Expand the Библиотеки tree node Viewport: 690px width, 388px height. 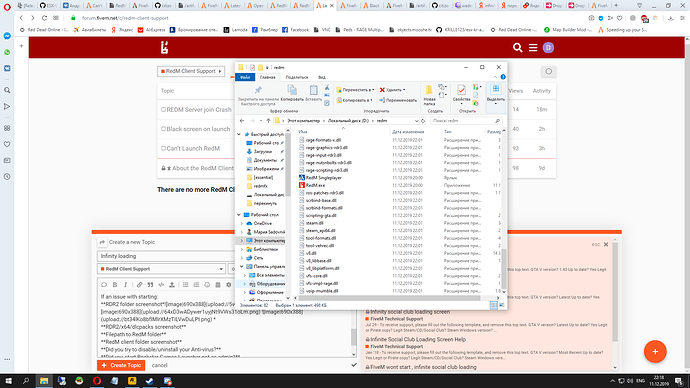click(242, 249)
